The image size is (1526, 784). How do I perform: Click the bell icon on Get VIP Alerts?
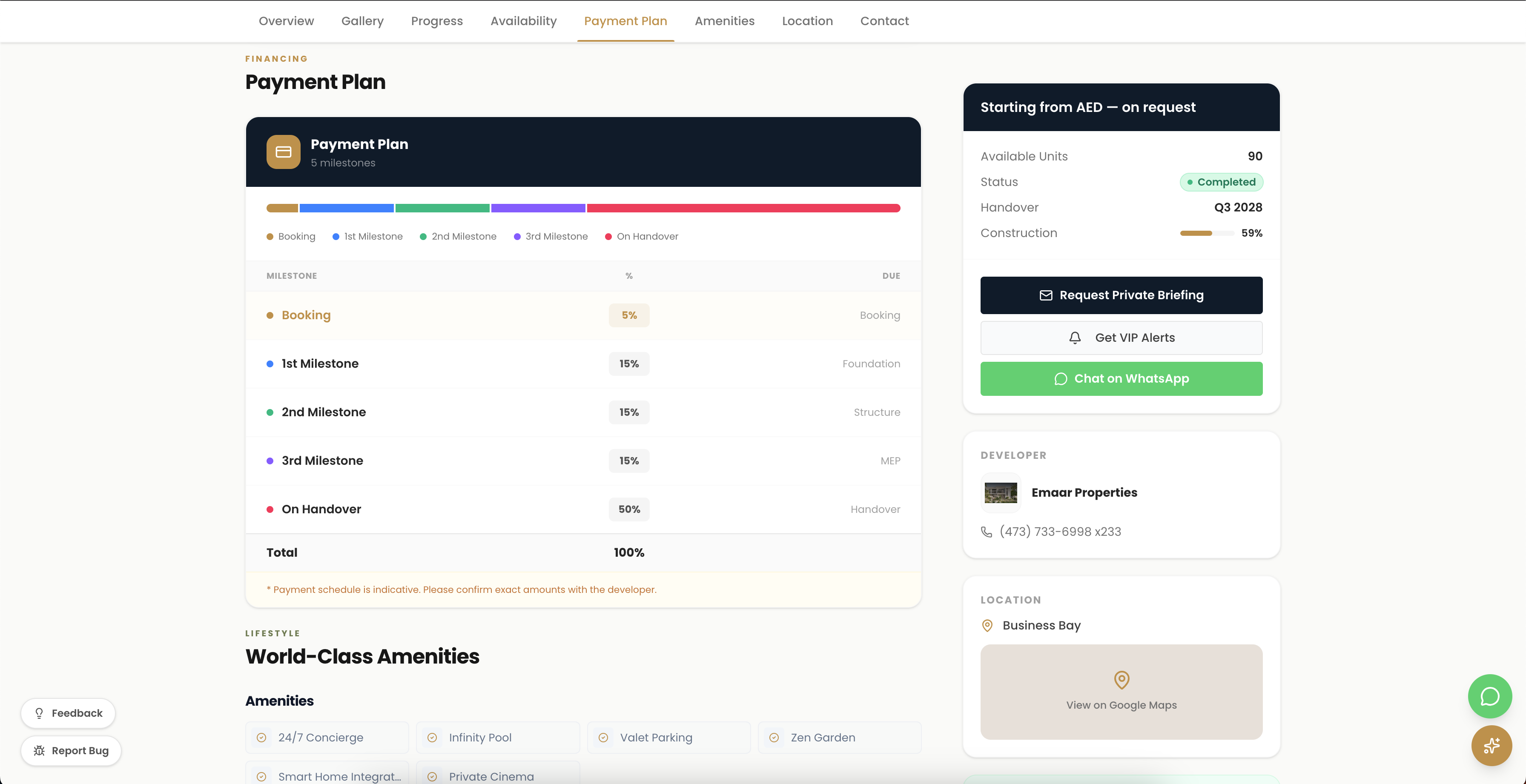click(1075, 338)
